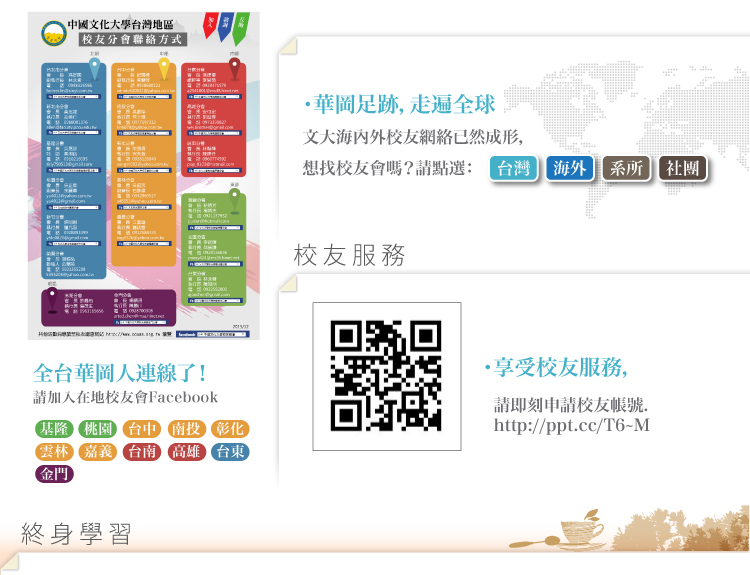This screenshot has width=750, height=575.
Task: Open the 嘉義 Facebook alumni tag
Action: (x=98, y=452)
